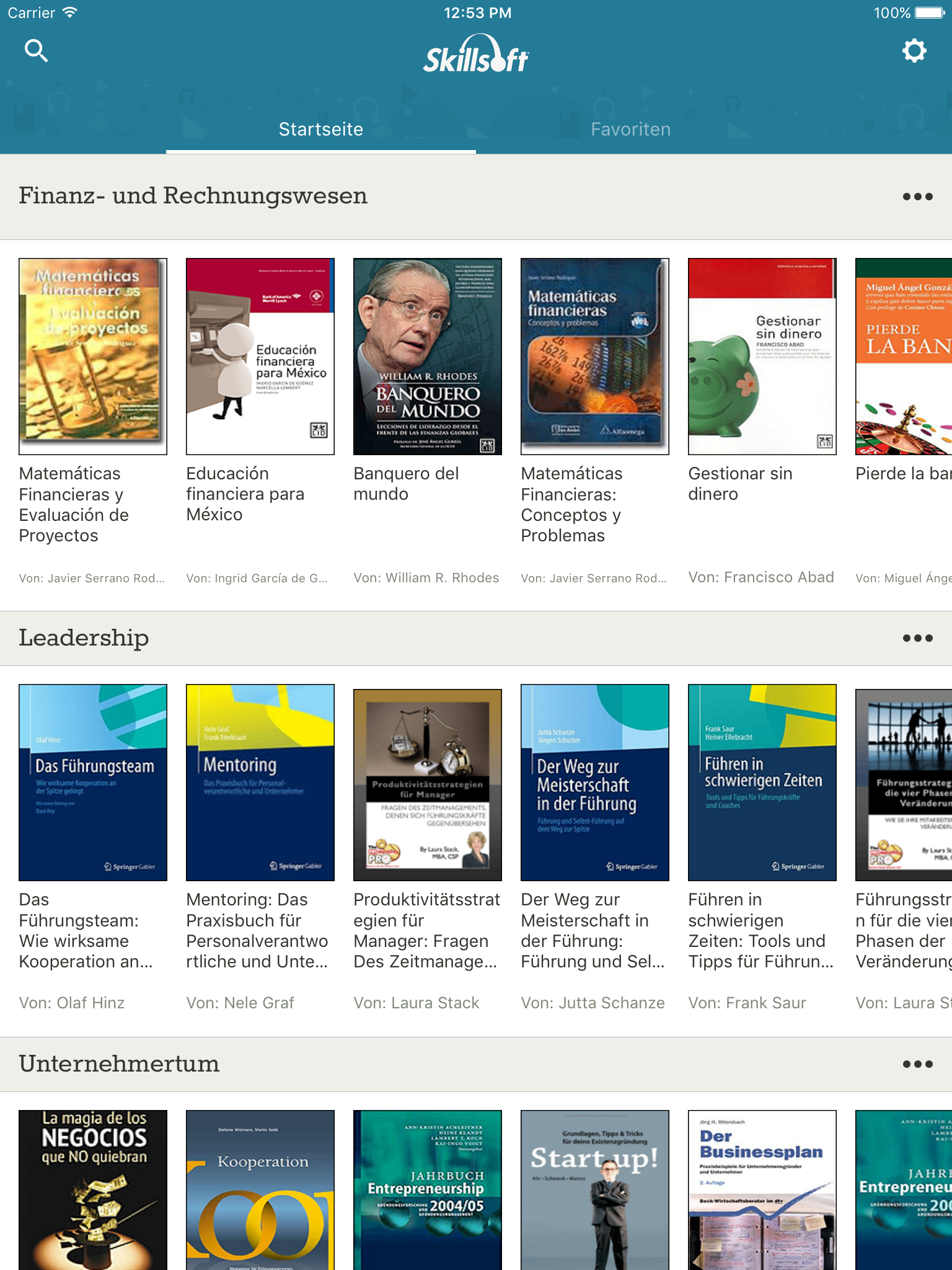Expand more options for Leadership section

coord(918,638)
